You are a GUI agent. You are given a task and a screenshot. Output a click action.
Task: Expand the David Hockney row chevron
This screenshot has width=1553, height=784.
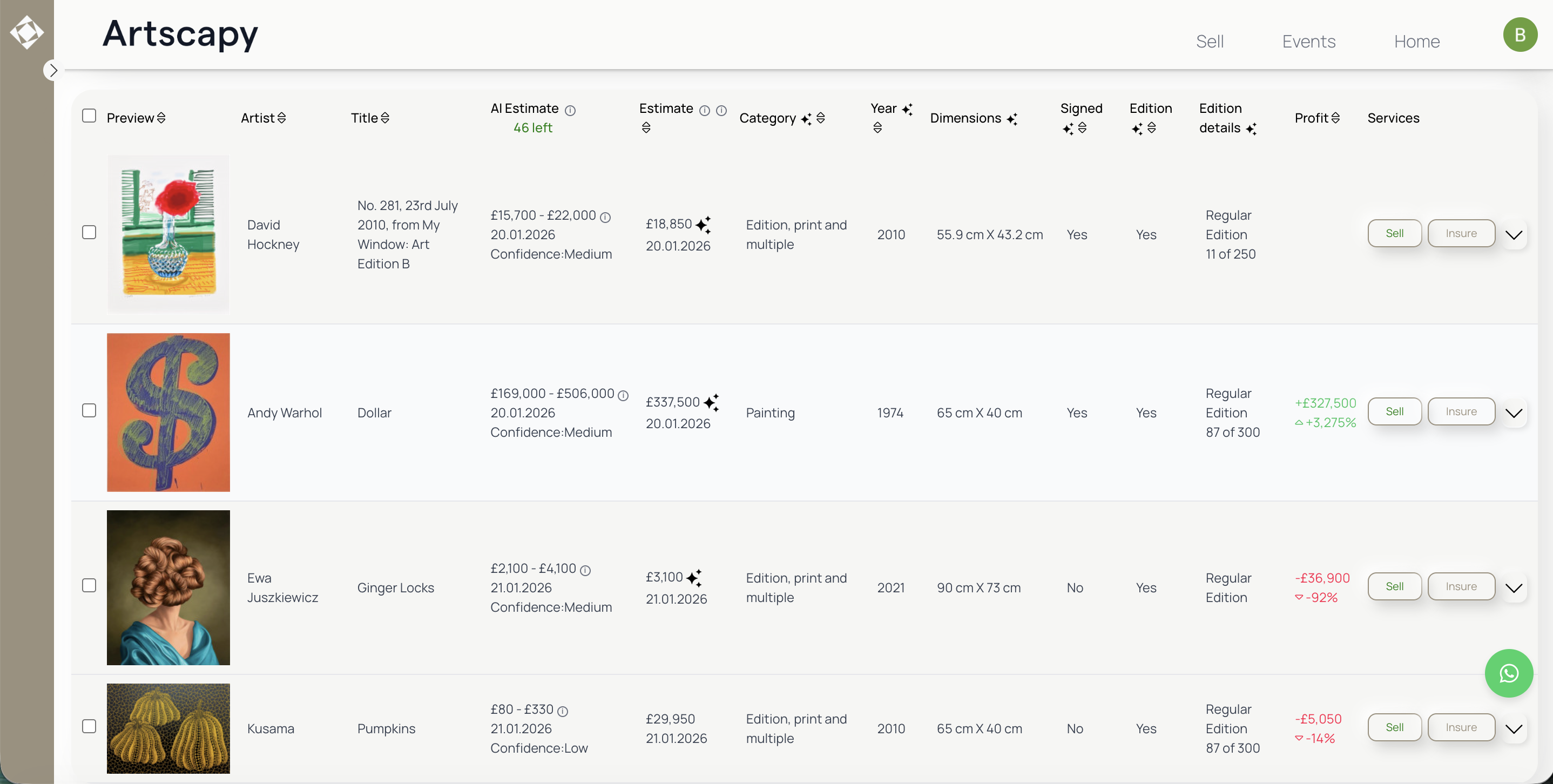point(1513,234)
